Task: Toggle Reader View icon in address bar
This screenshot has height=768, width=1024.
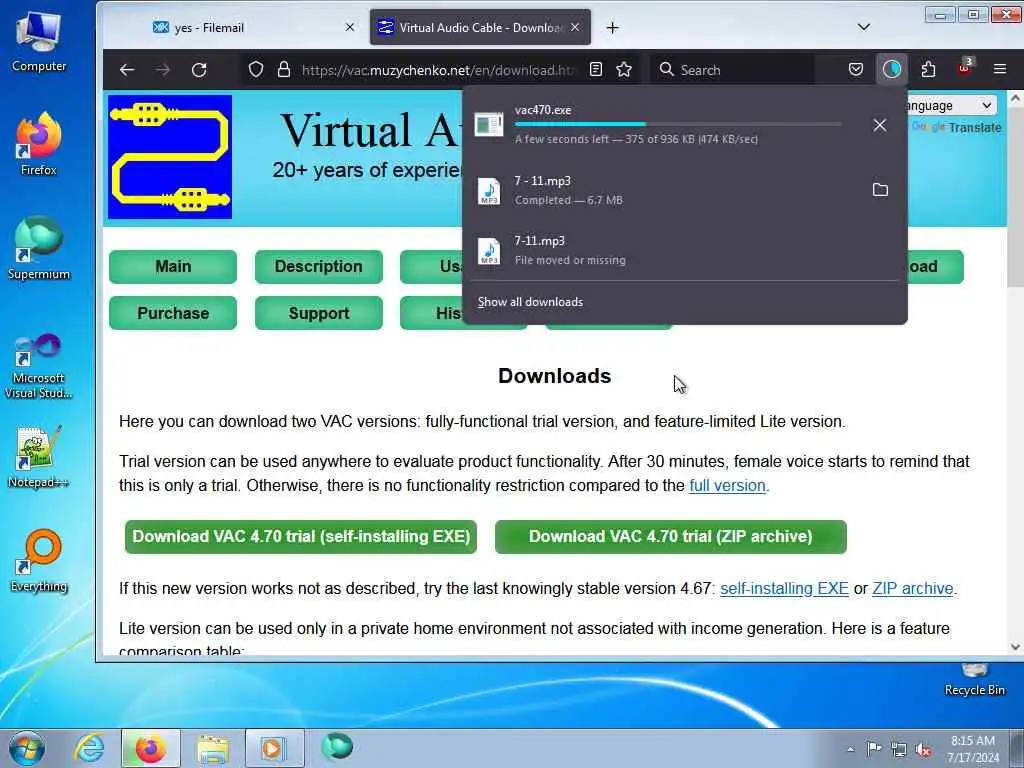Action: (596, 69)
